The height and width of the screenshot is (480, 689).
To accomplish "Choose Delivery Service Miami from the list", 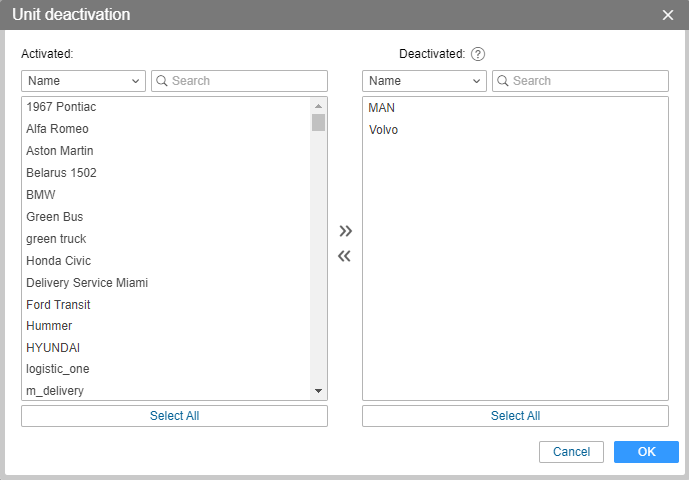I will pos(87,283).
